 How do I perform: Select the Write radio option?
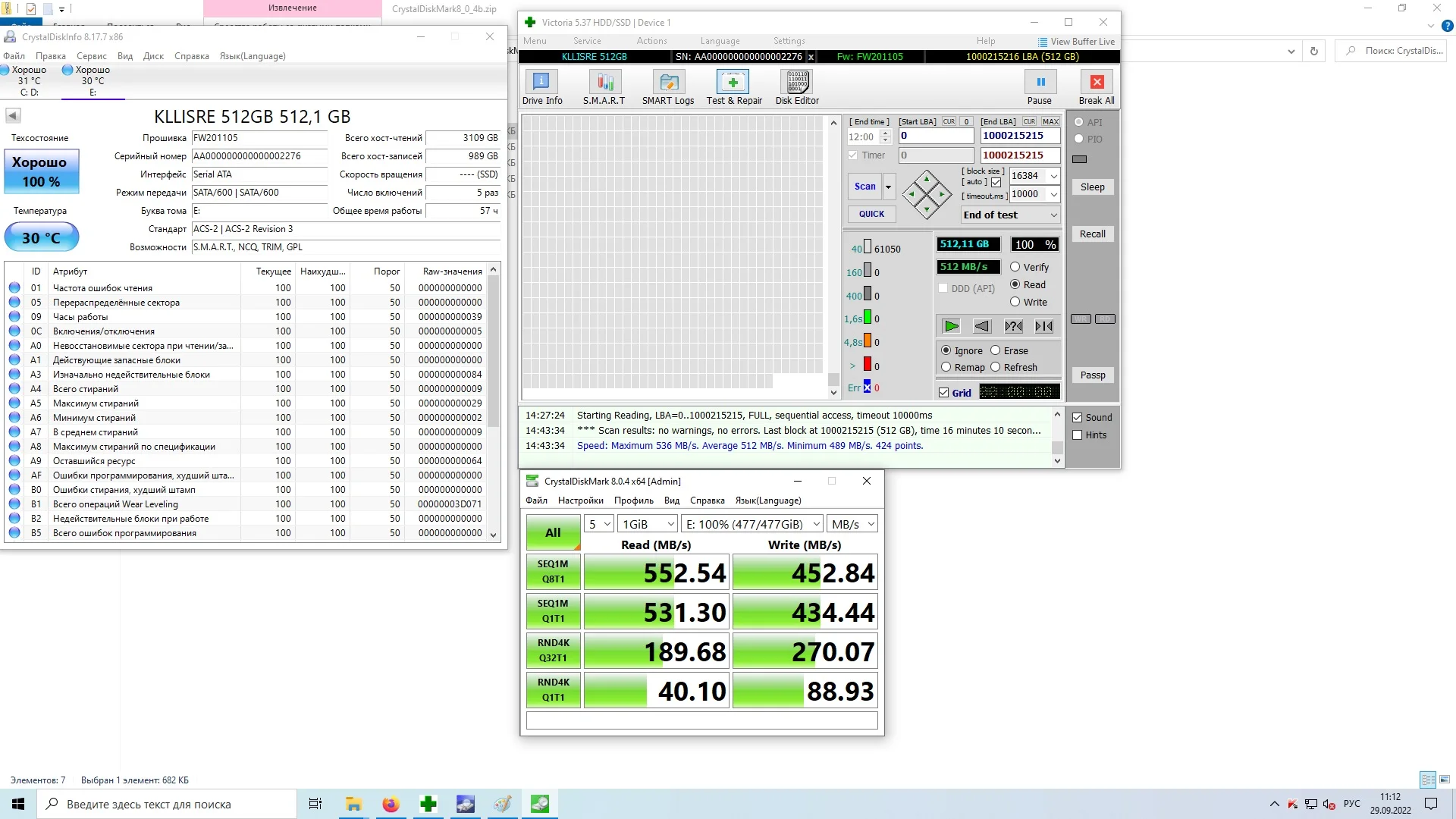1015,302
